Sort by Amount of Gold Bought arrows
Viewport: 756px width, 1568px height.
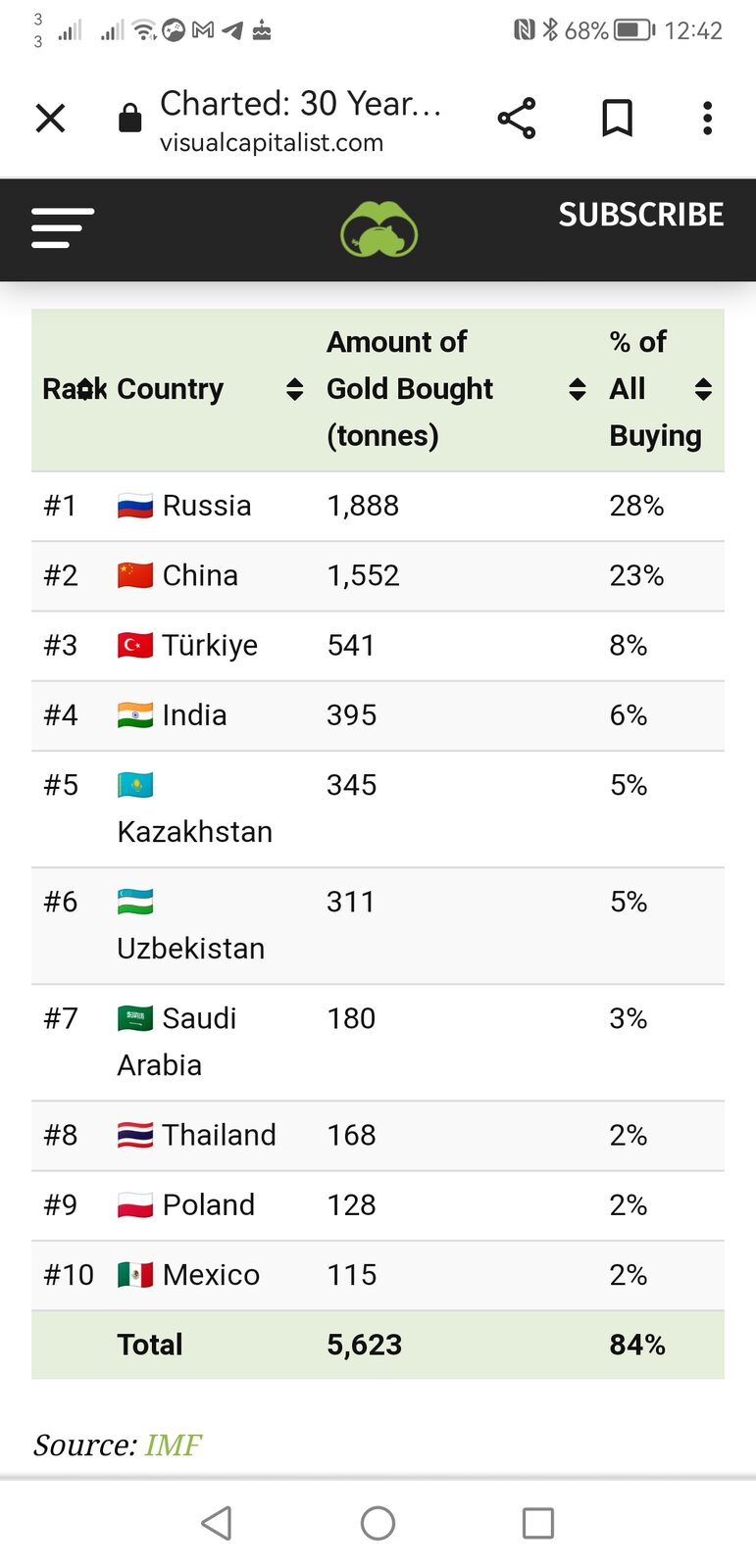pyautogui.click(x=578, y=389)
